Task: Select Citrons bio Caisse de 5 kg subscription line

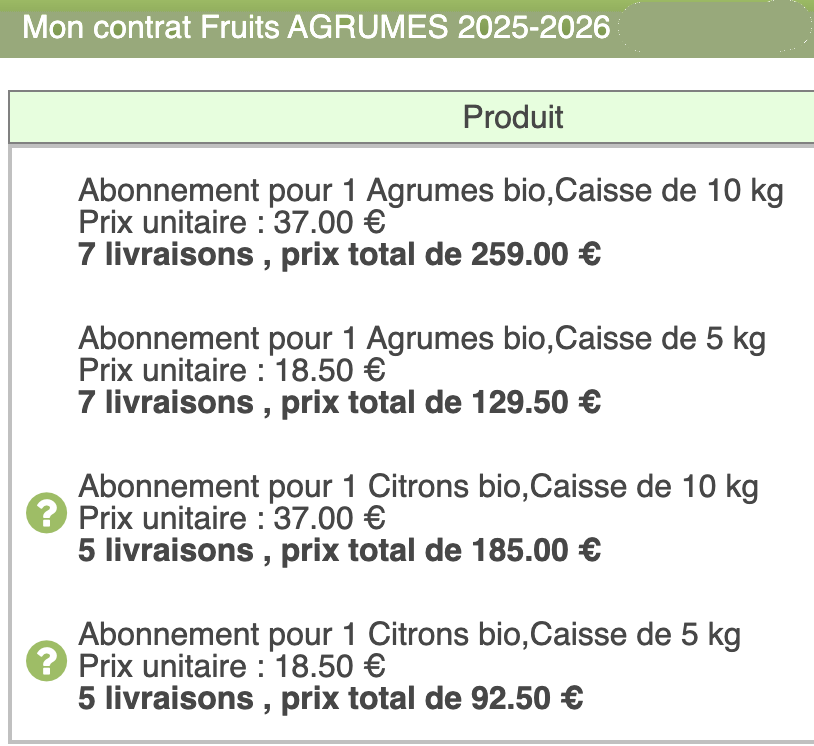Action: click(x=409, y=634)
